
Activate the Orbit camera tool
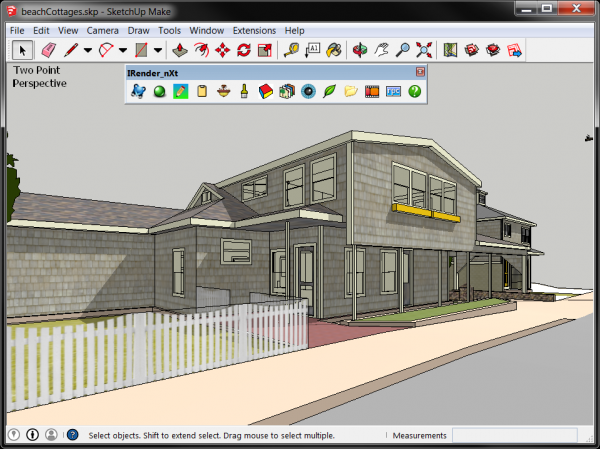click(360, 49)
